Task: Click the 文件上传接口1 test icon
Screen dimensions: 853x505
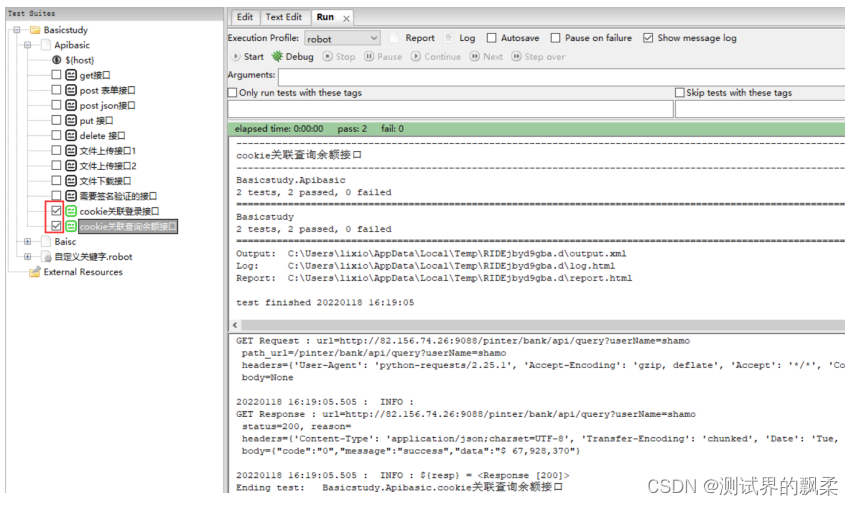Action: (71, 150)
